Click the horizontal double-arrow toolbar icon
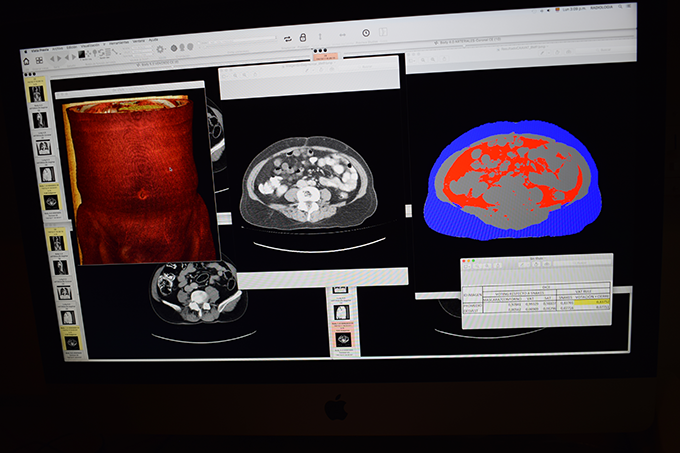This screenshot has width=680, height=453. 343,35
